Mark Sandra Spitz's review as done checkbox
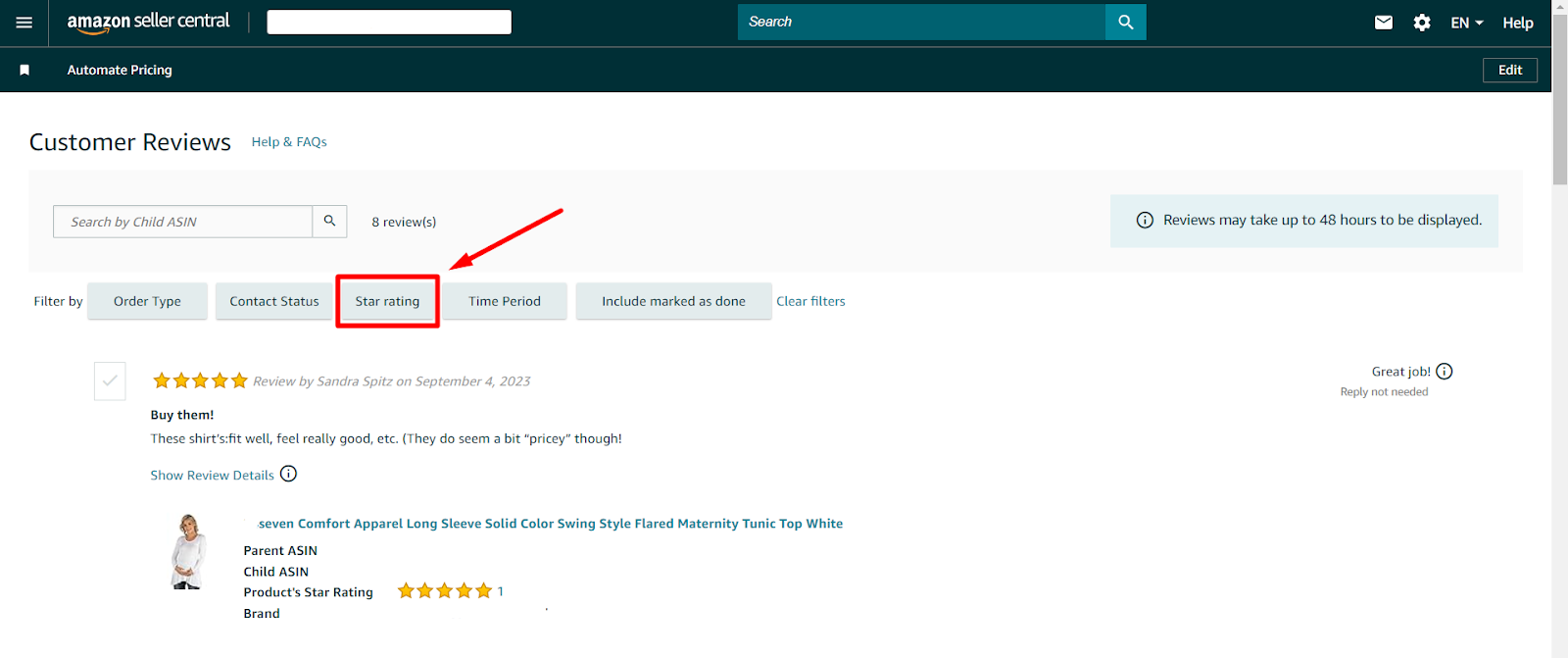Screen dimensions: 1568x658 (110, 380)
